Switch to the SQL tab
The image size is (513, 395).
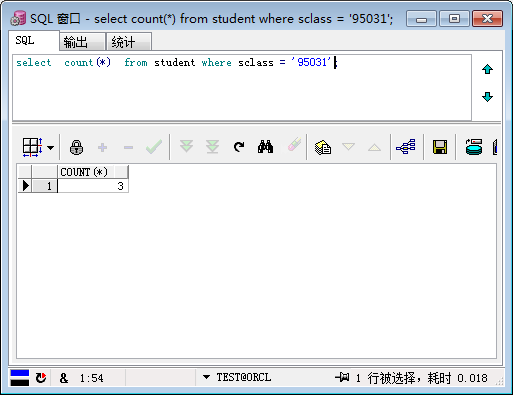click(34, 41)
